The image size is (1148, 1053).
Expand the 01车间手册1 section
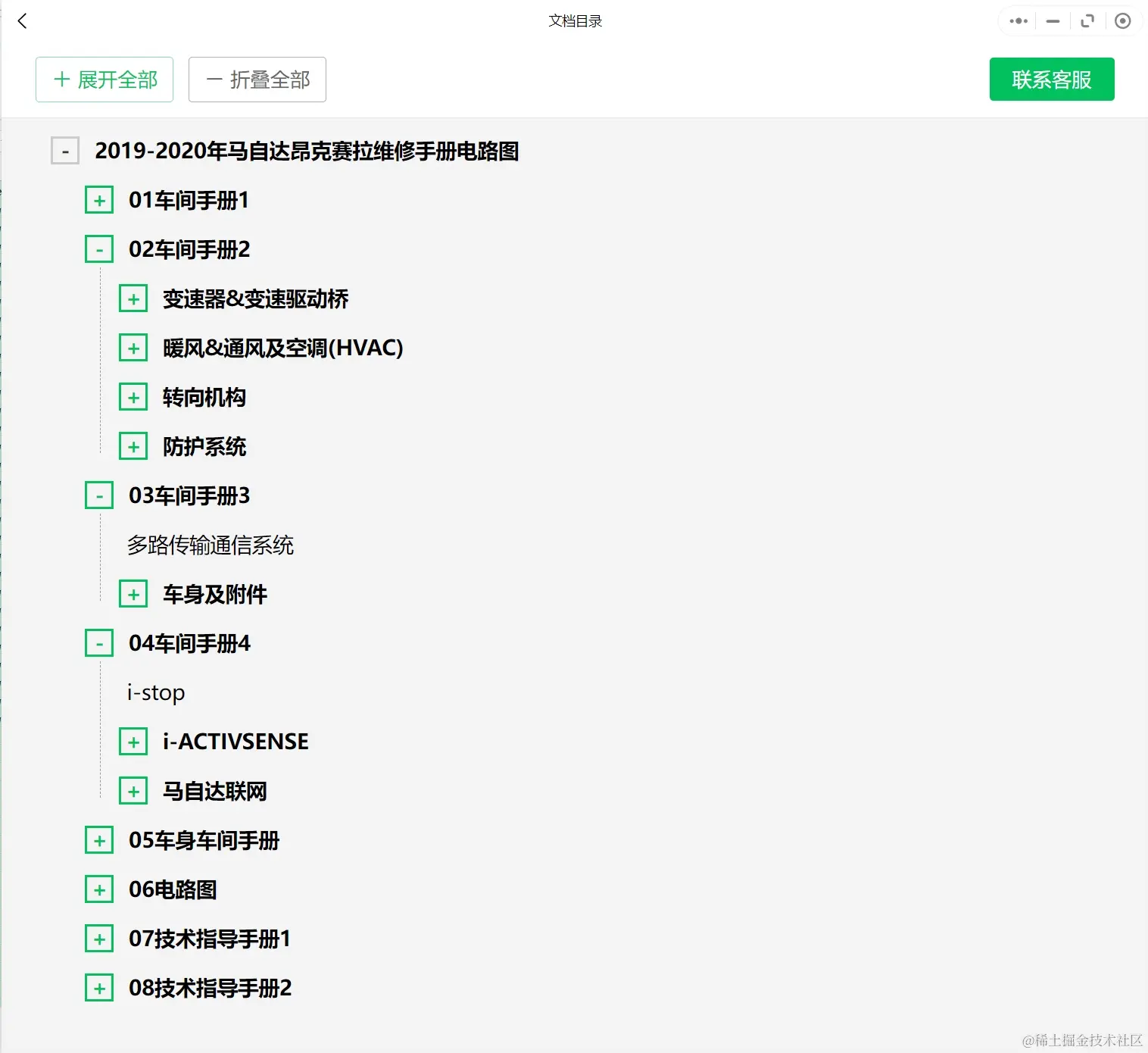(98, 200)
